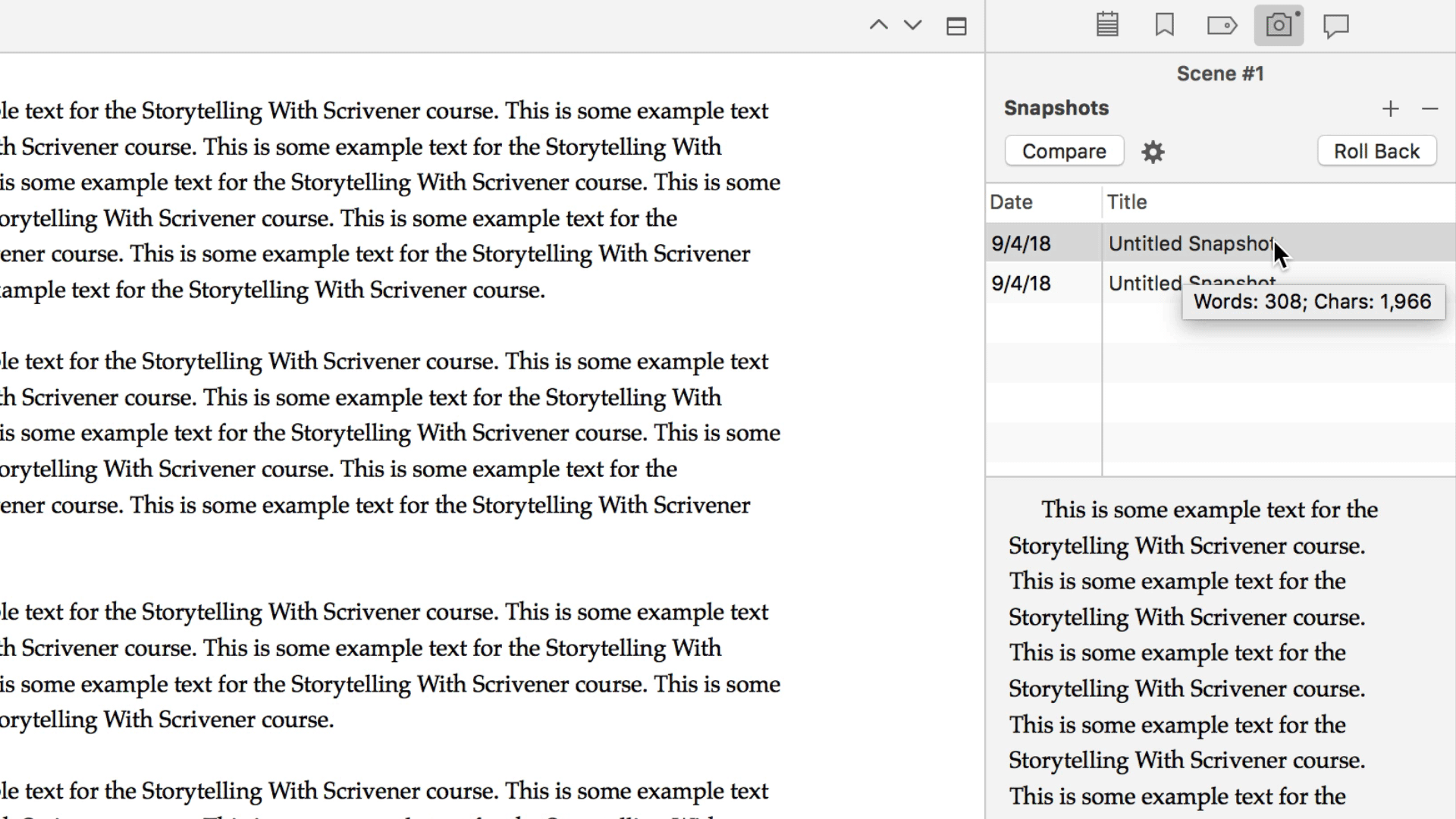Open the Comments and Footnotes icon
The width and height of the screenshot is (1456, 819).
(1336, 26)
